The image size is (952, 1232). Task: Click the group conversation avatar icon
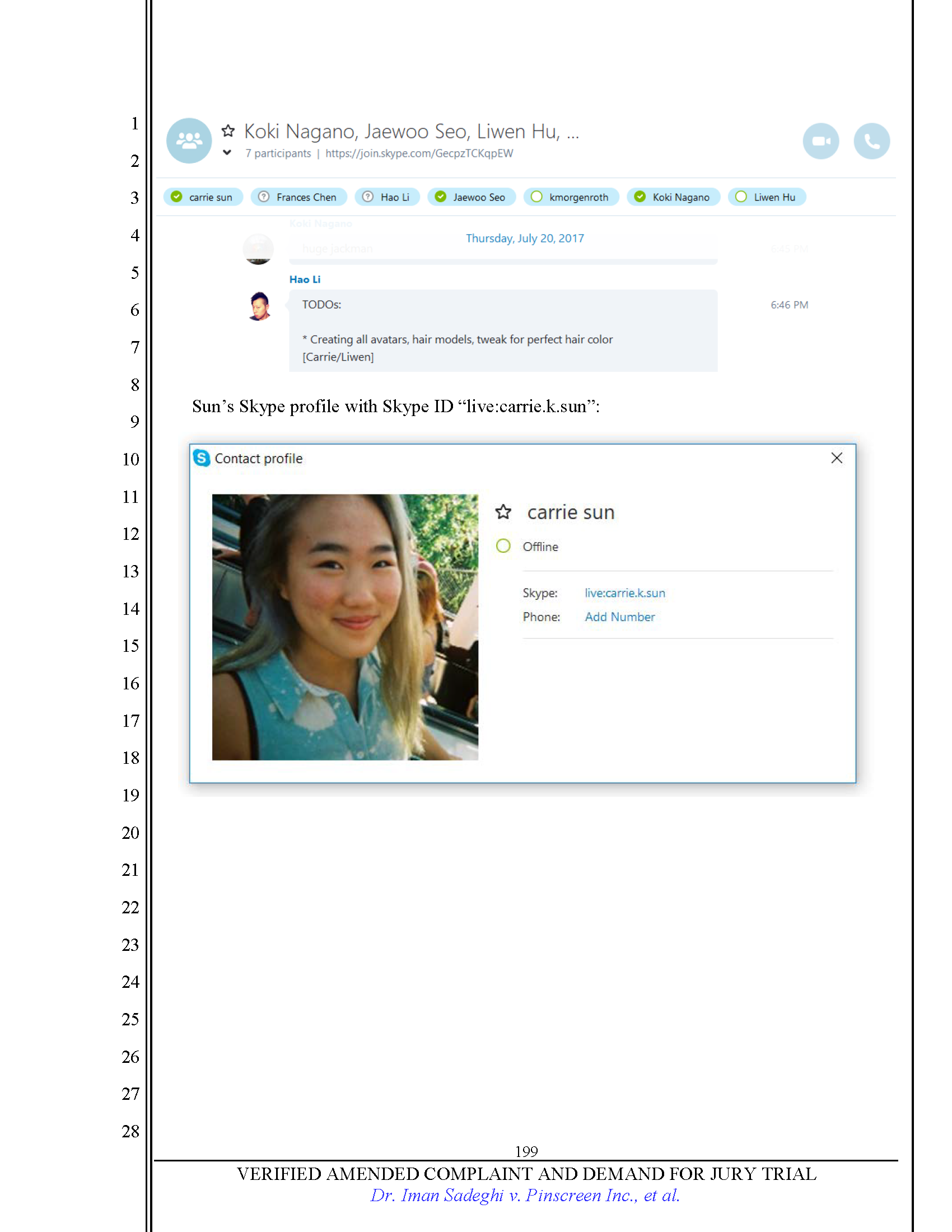(x=189, y=141)
